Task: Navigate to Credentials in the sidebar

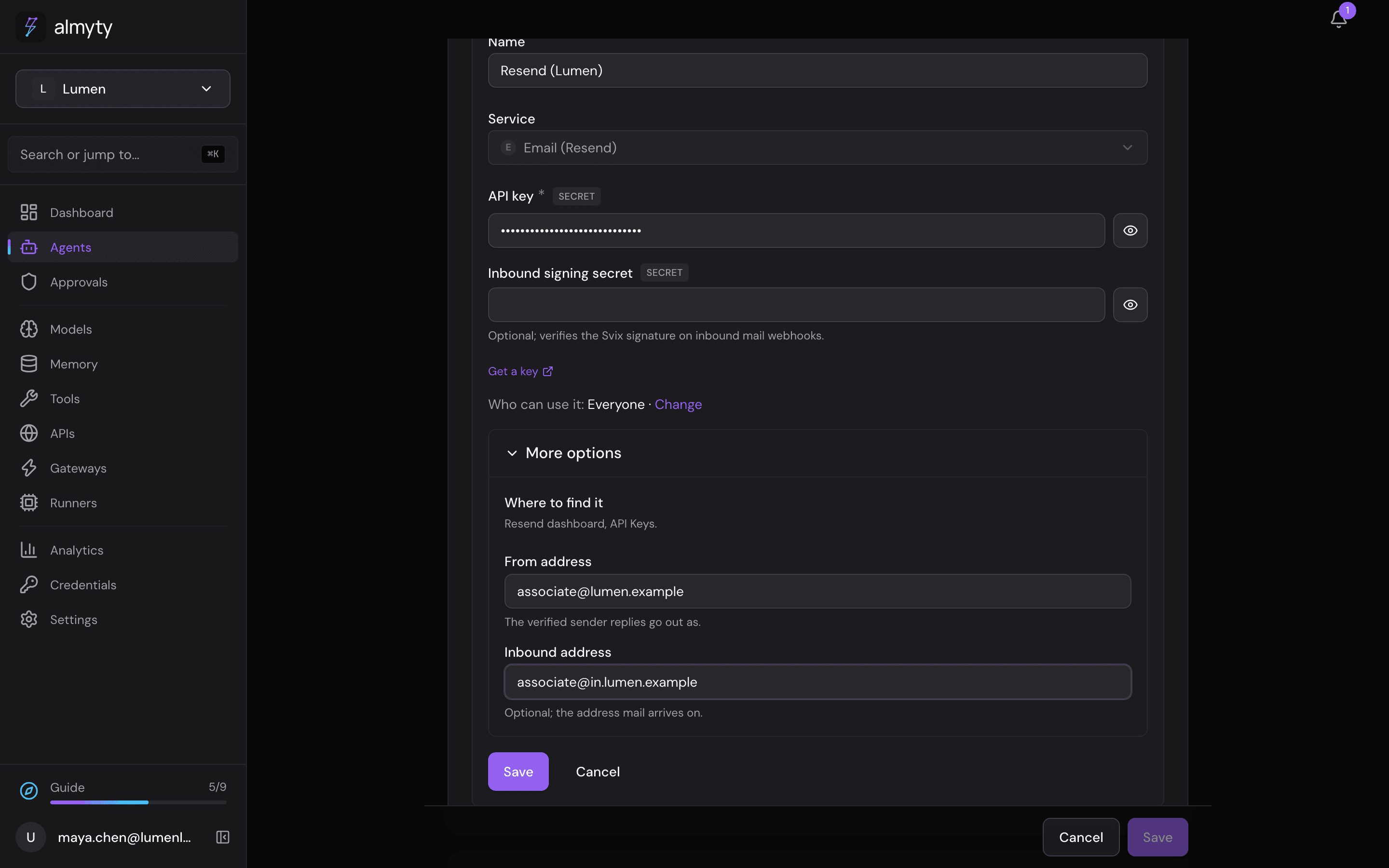Action: coord(123,584)
